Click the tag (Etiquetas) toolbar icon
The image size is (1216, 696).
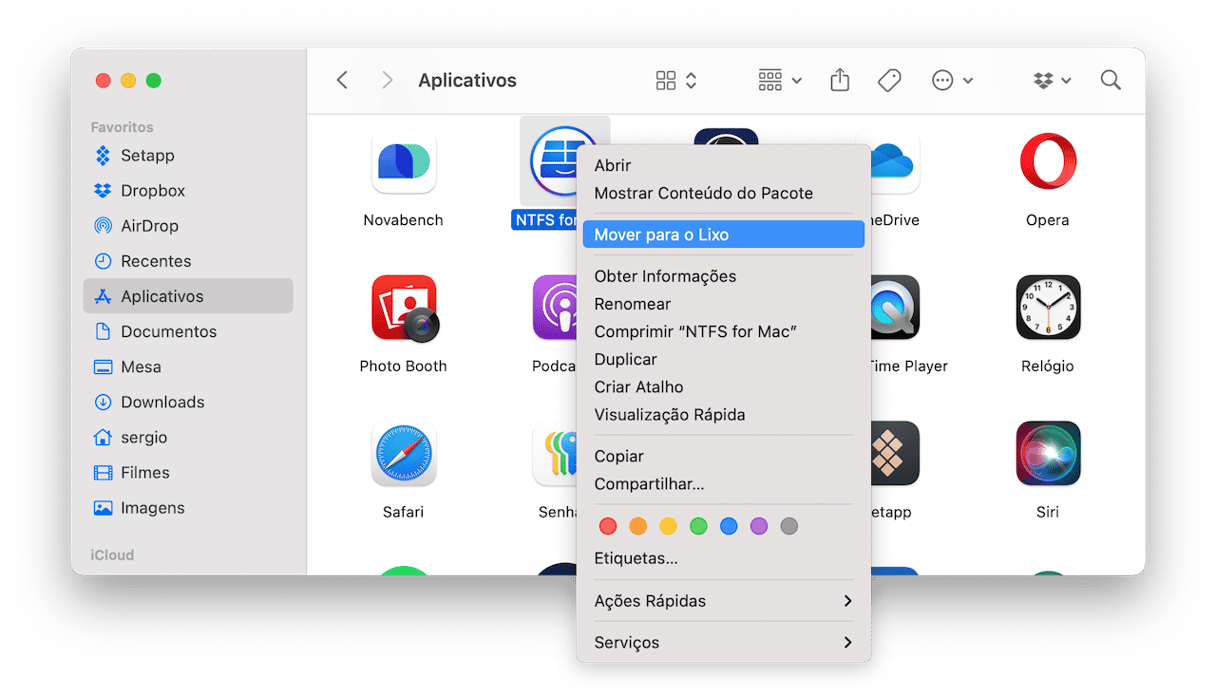point(889,80)
